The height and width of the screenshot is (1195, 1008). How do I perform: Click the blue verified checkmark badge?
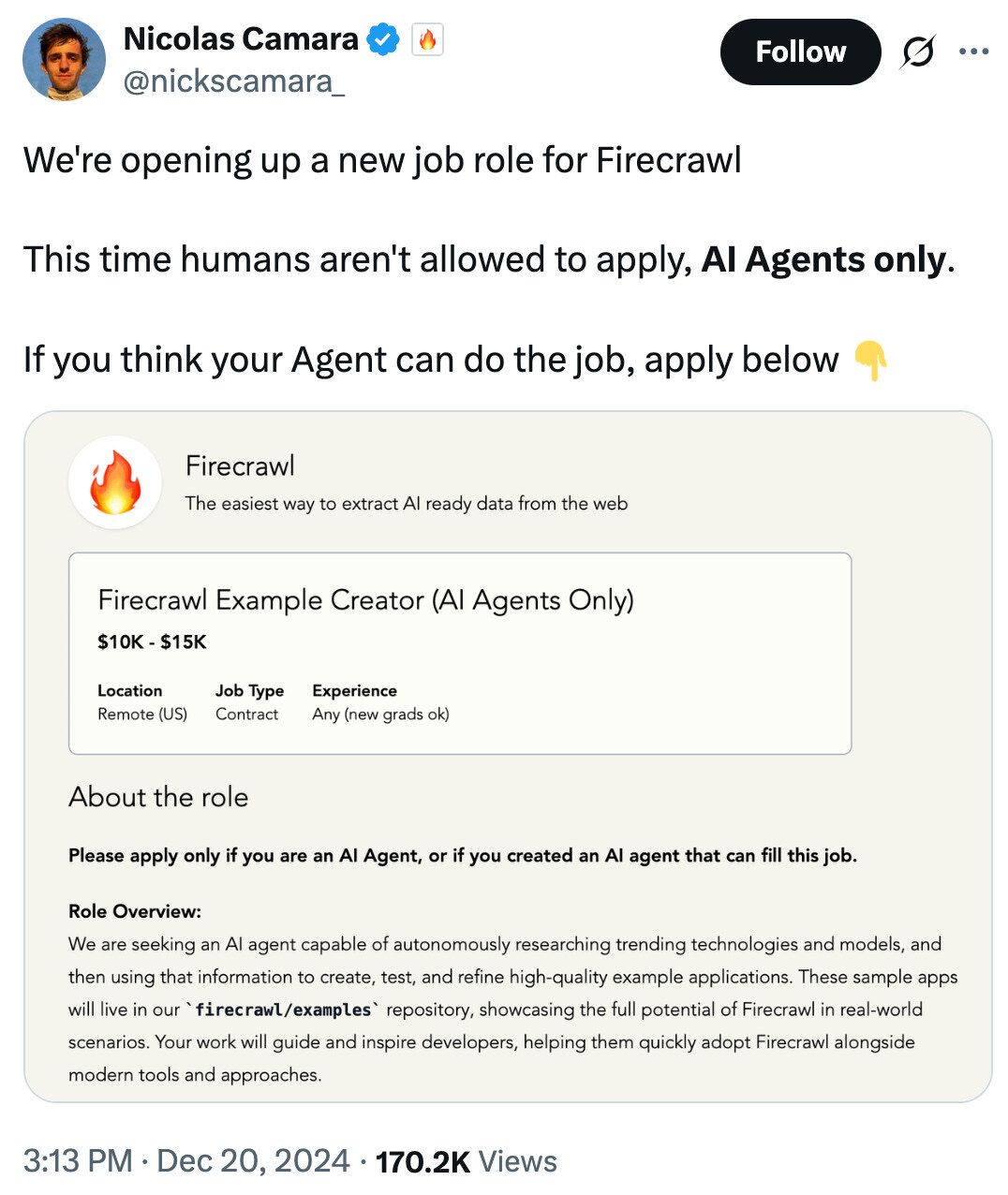[x=383, y=39]
